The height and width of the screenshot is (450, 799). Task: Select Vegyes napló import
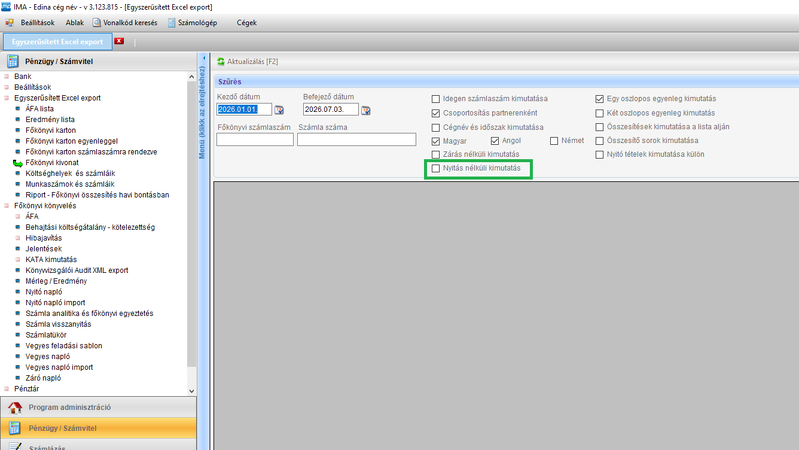[59, 367]
